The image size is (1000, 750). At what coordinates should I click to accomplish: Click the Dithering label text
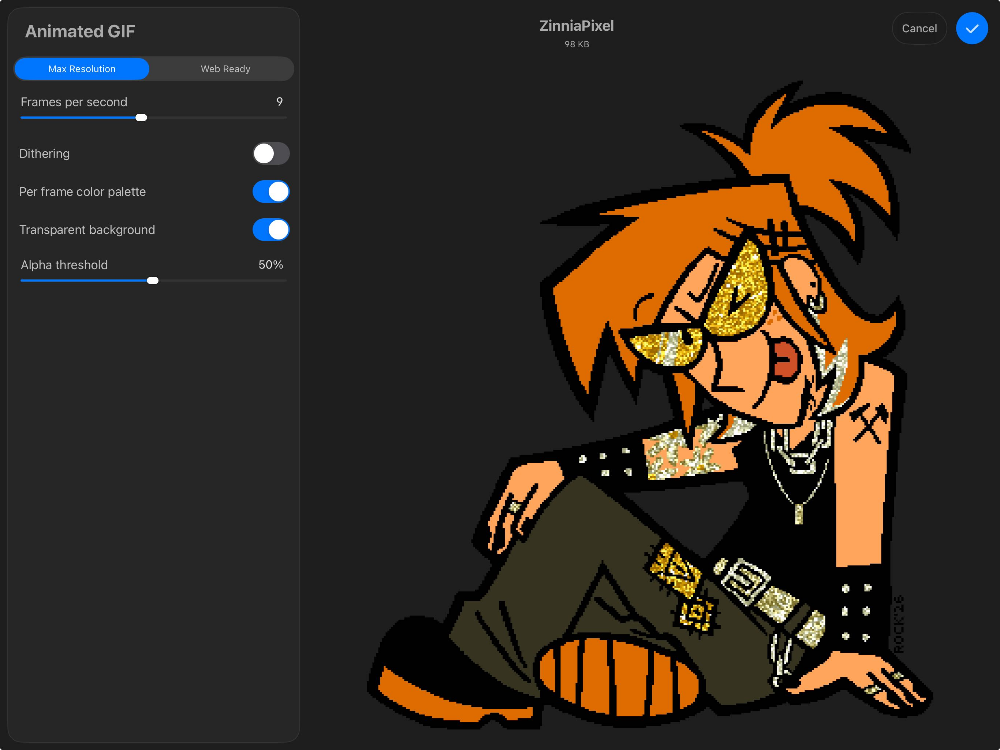(x=44, y=154)
